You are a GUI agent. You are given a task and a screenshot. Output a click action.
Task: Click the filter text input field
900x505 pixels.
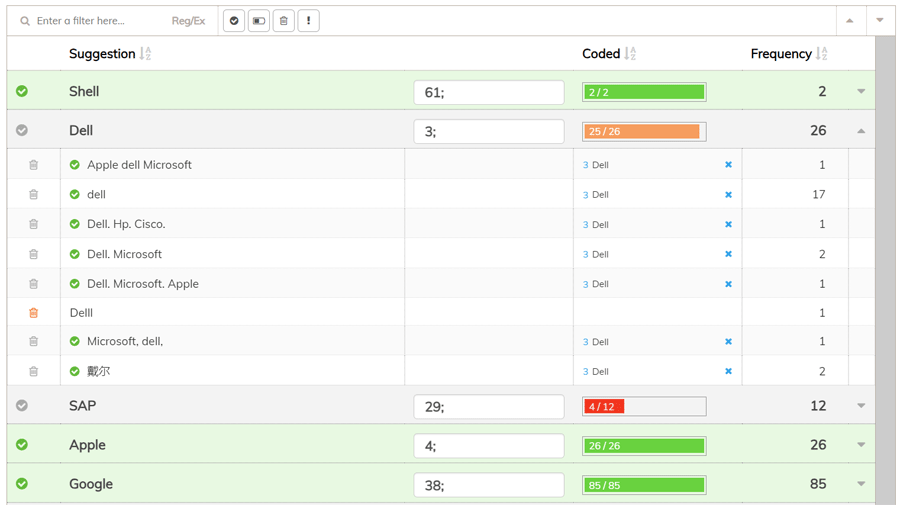tap(100, 21)
